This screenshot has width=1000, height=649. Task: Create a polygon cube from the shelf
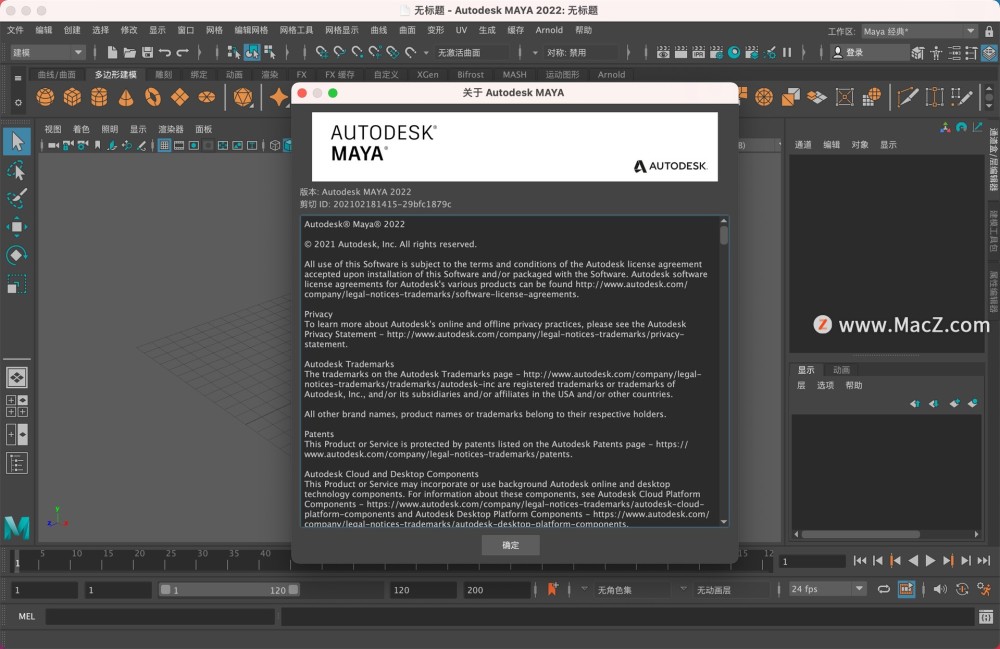70,96
